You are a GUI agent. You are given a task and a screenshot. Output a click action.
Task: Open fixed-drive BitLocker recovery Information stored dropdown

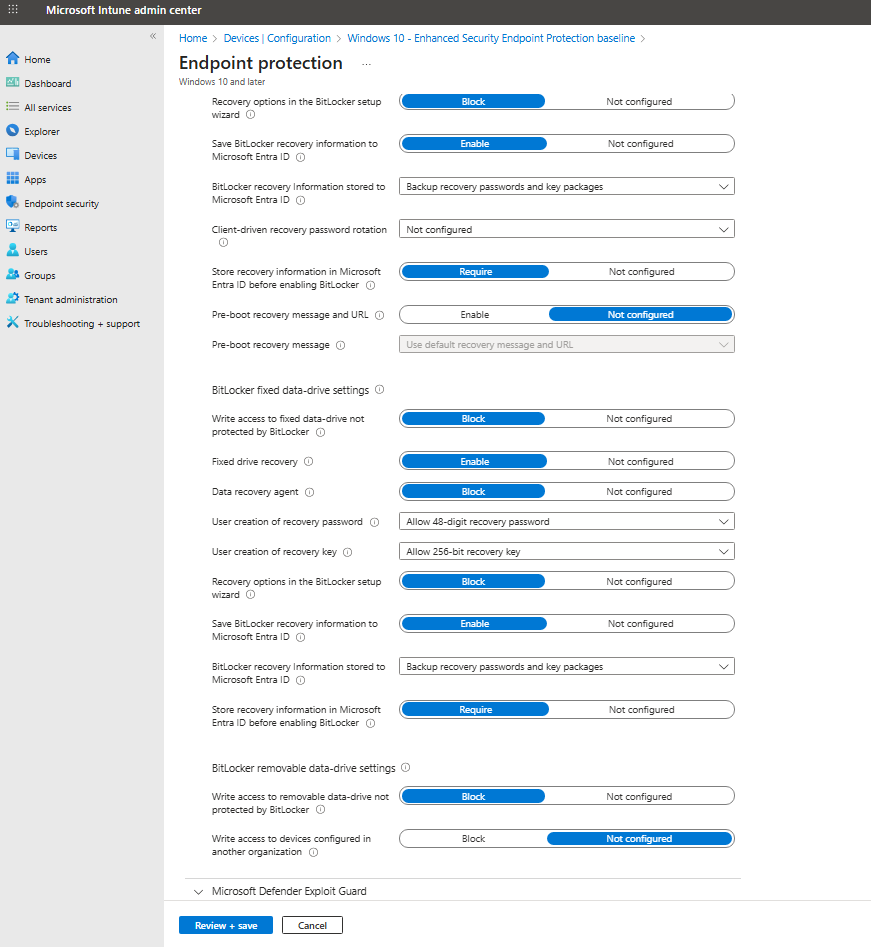[x=567, y=667]
